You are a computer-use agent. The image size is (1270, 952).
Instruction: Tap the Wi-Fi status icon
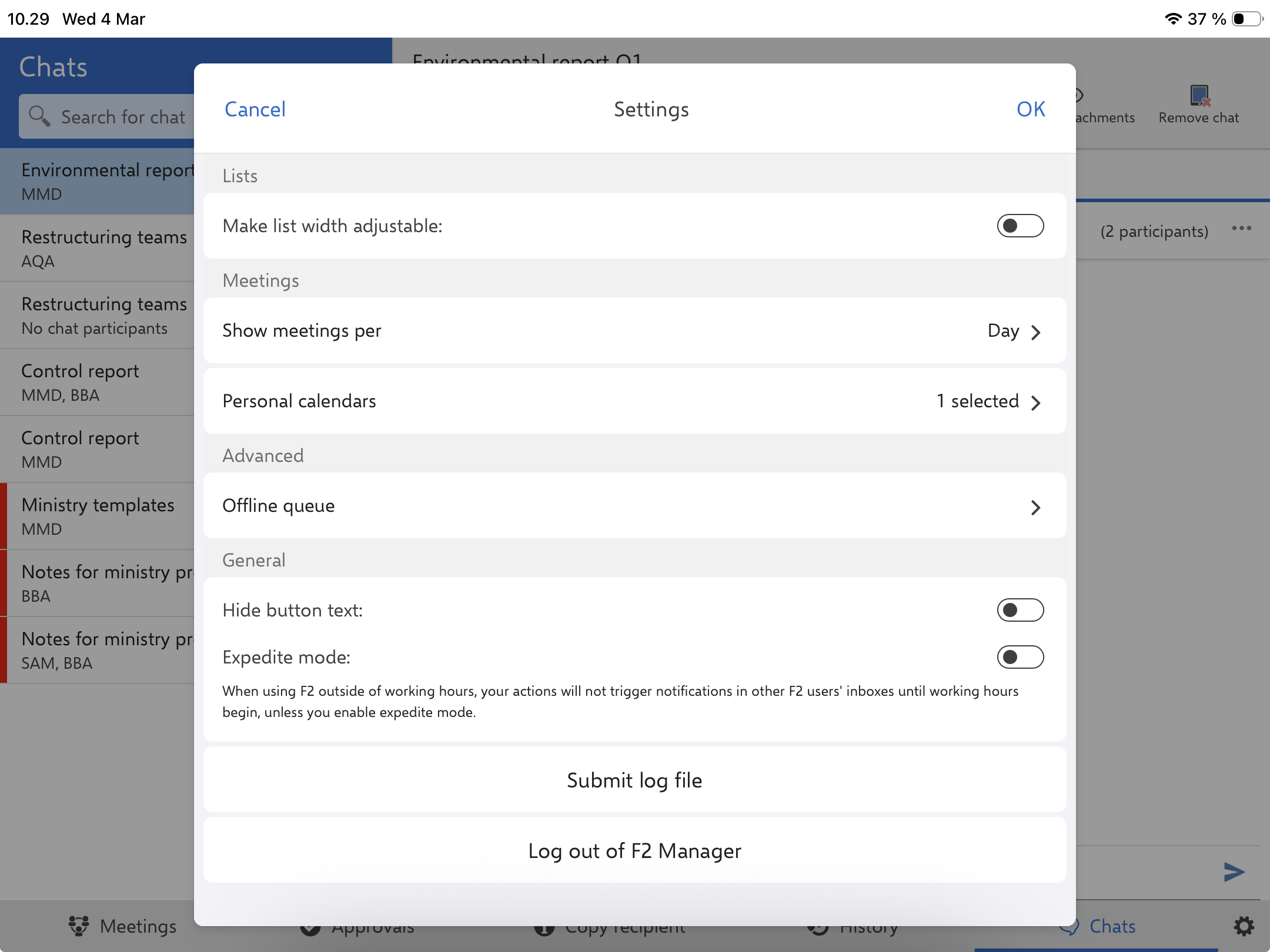tap(1173, 19)
